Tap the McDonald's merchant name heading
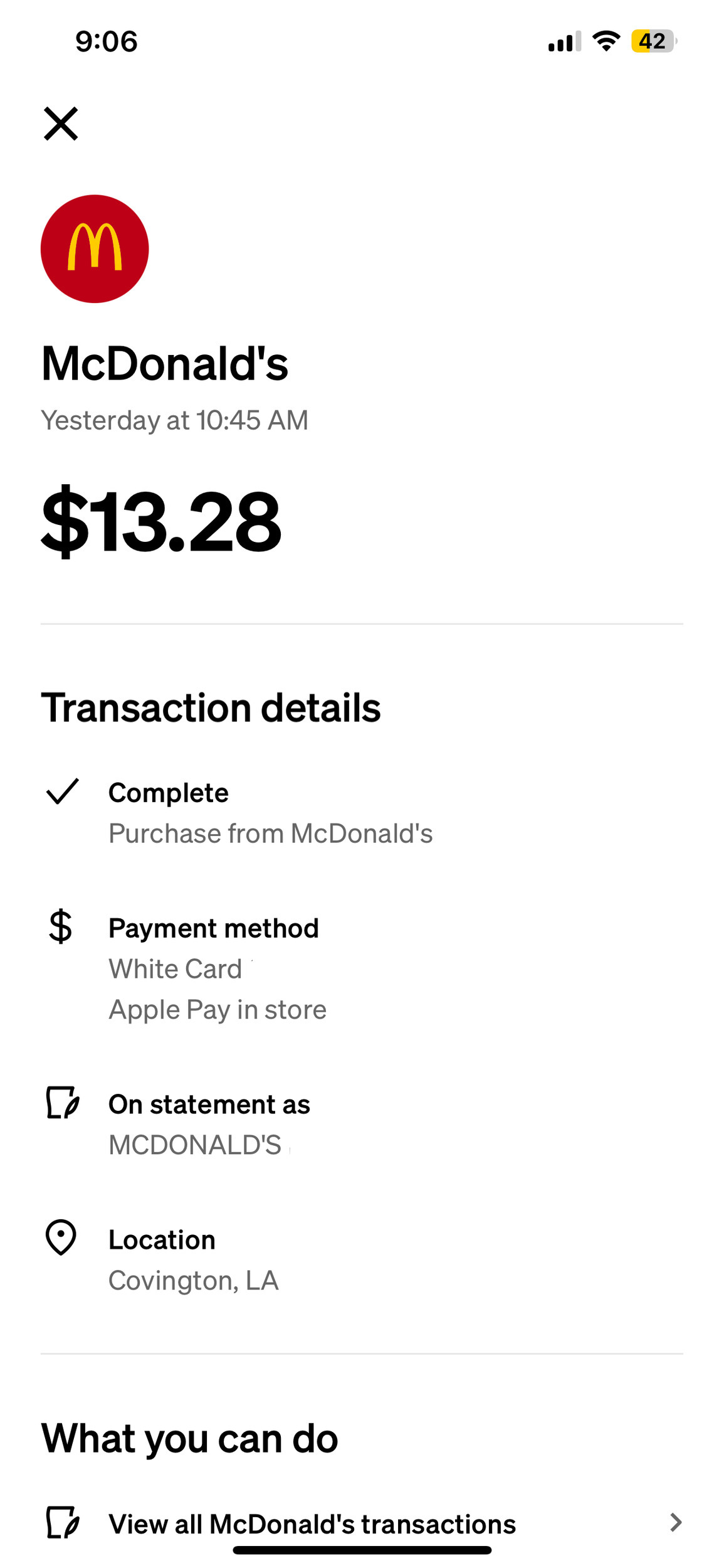Viewport: 724px width, 1568px height. (164, 364)
